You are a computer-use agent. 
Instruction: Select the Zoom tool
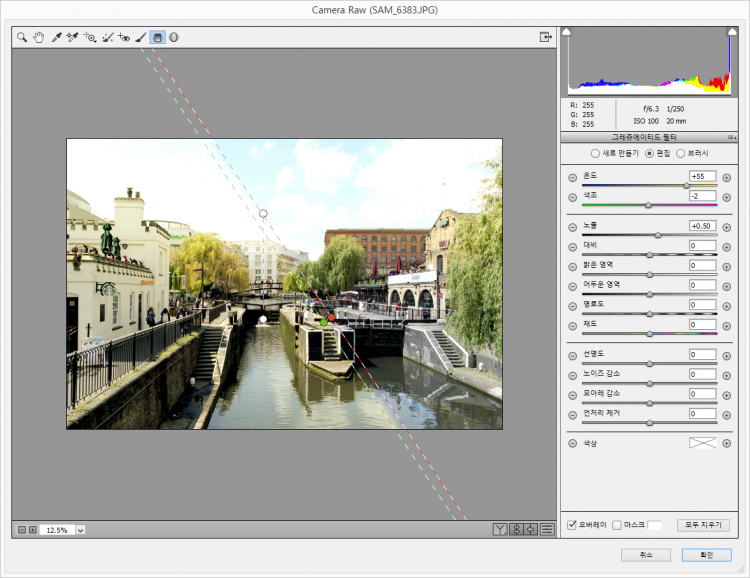click(21, 37)
